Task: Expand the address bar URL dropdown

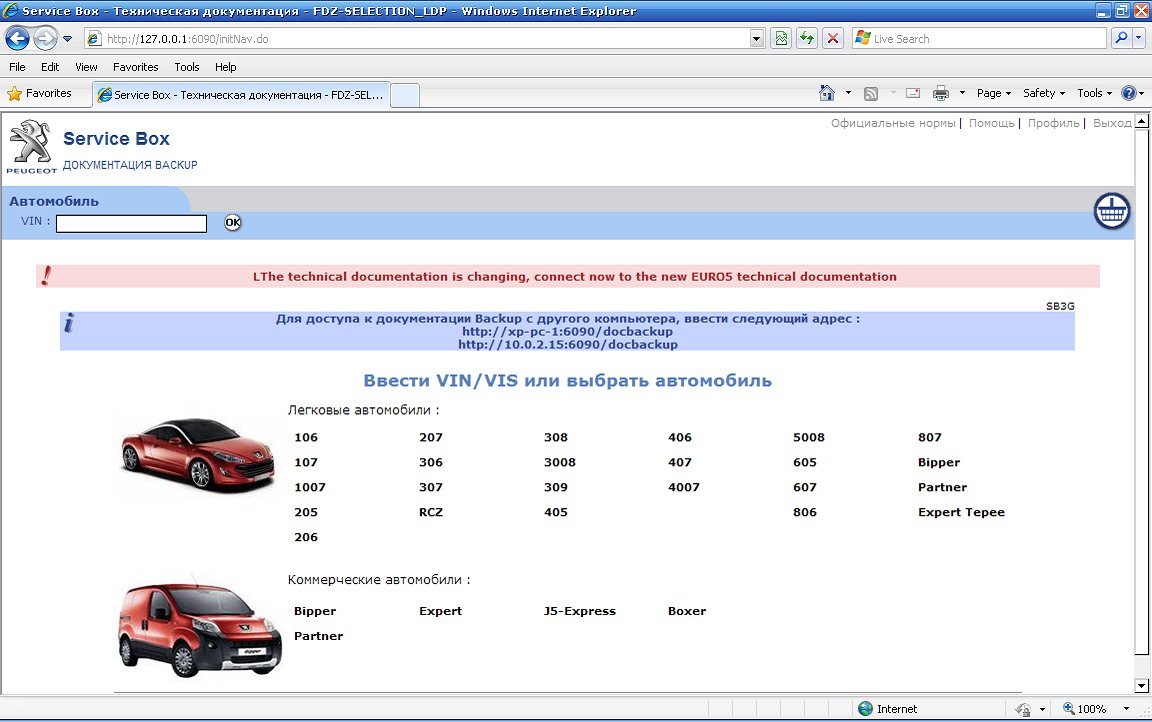Action: click(757, 39)
